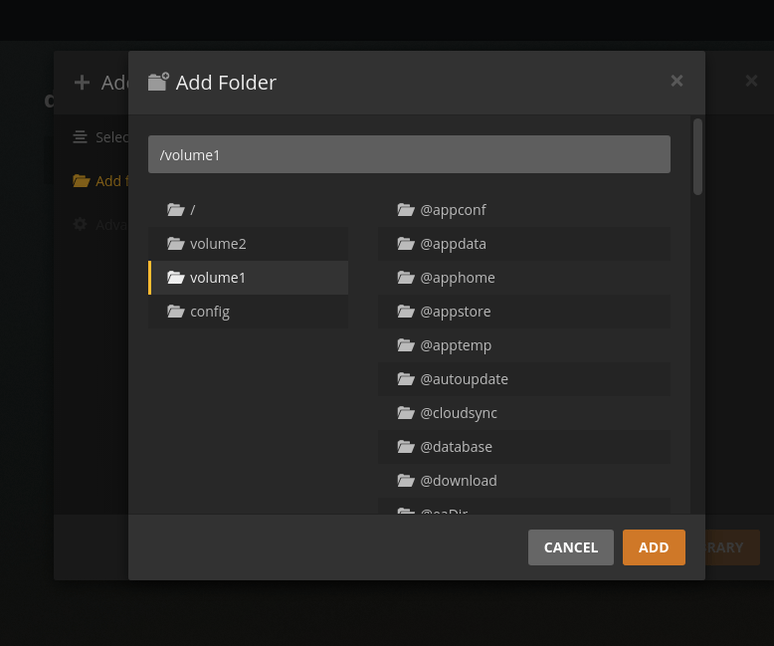The image size is (774, 646).
Task: Click the root folder icon
Action: [176, 210]
